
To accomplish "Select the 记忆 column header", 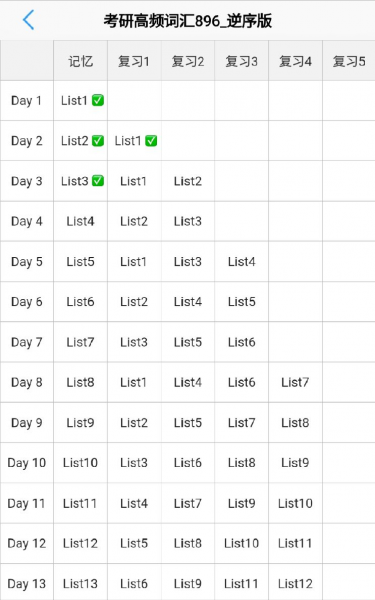I will pyautogui.click(x=80, y=61).
